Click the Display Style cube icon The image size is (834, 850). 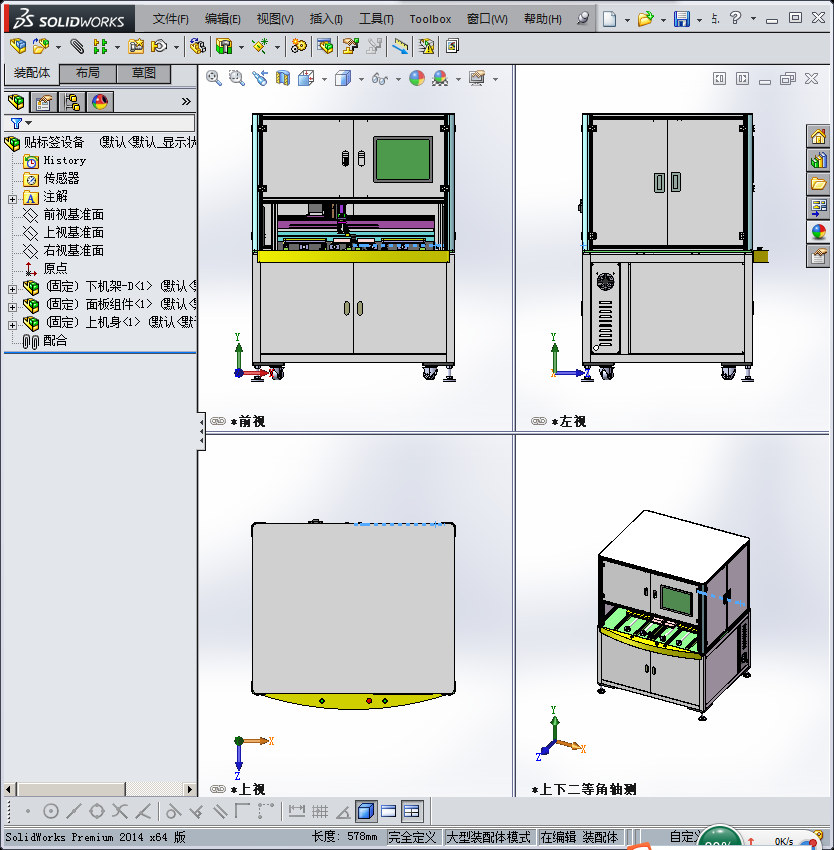[x=343, y=79]
